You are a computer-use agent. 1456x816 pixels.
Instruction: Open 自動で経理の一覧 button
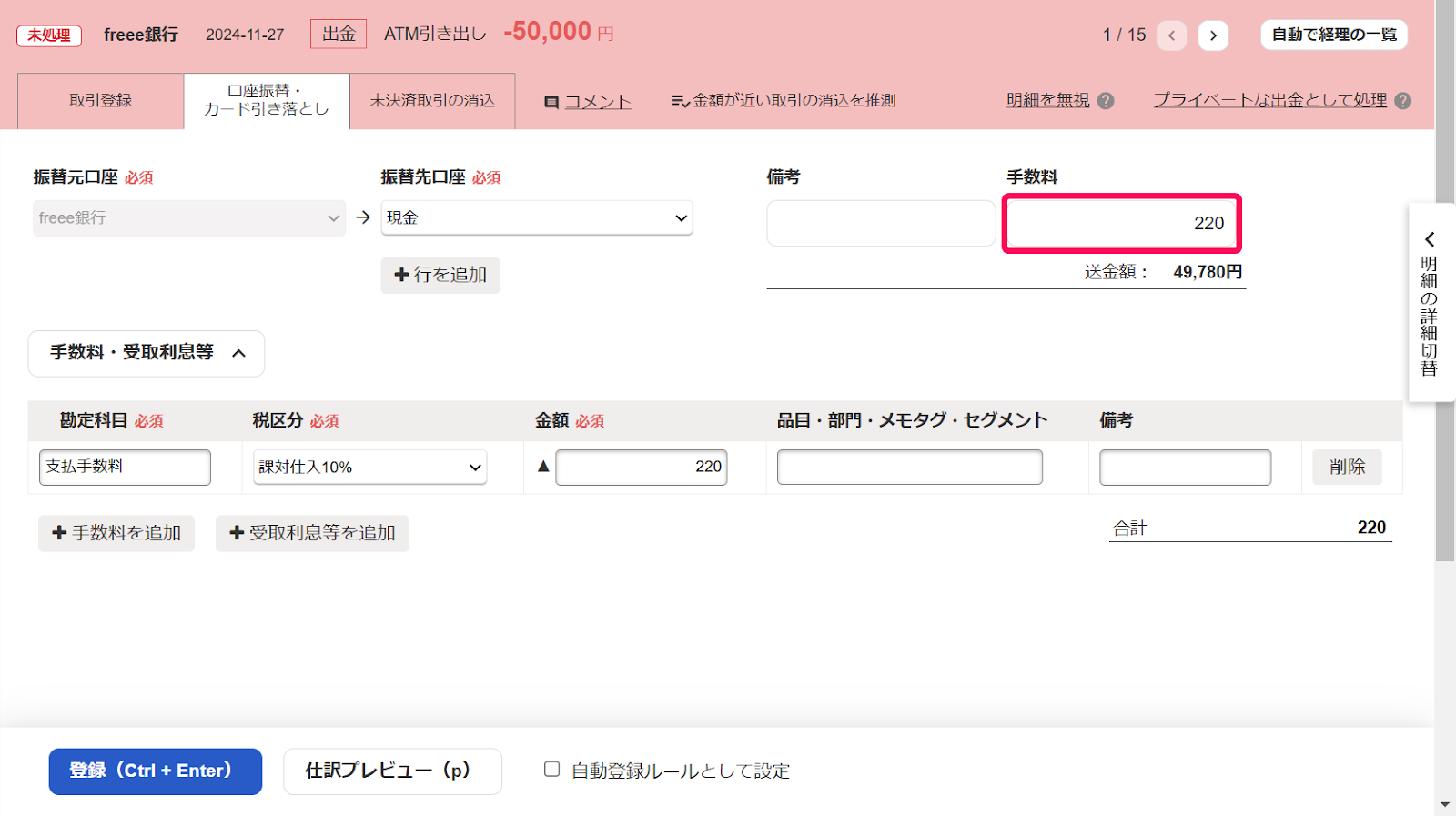[x=1334, y=35]
